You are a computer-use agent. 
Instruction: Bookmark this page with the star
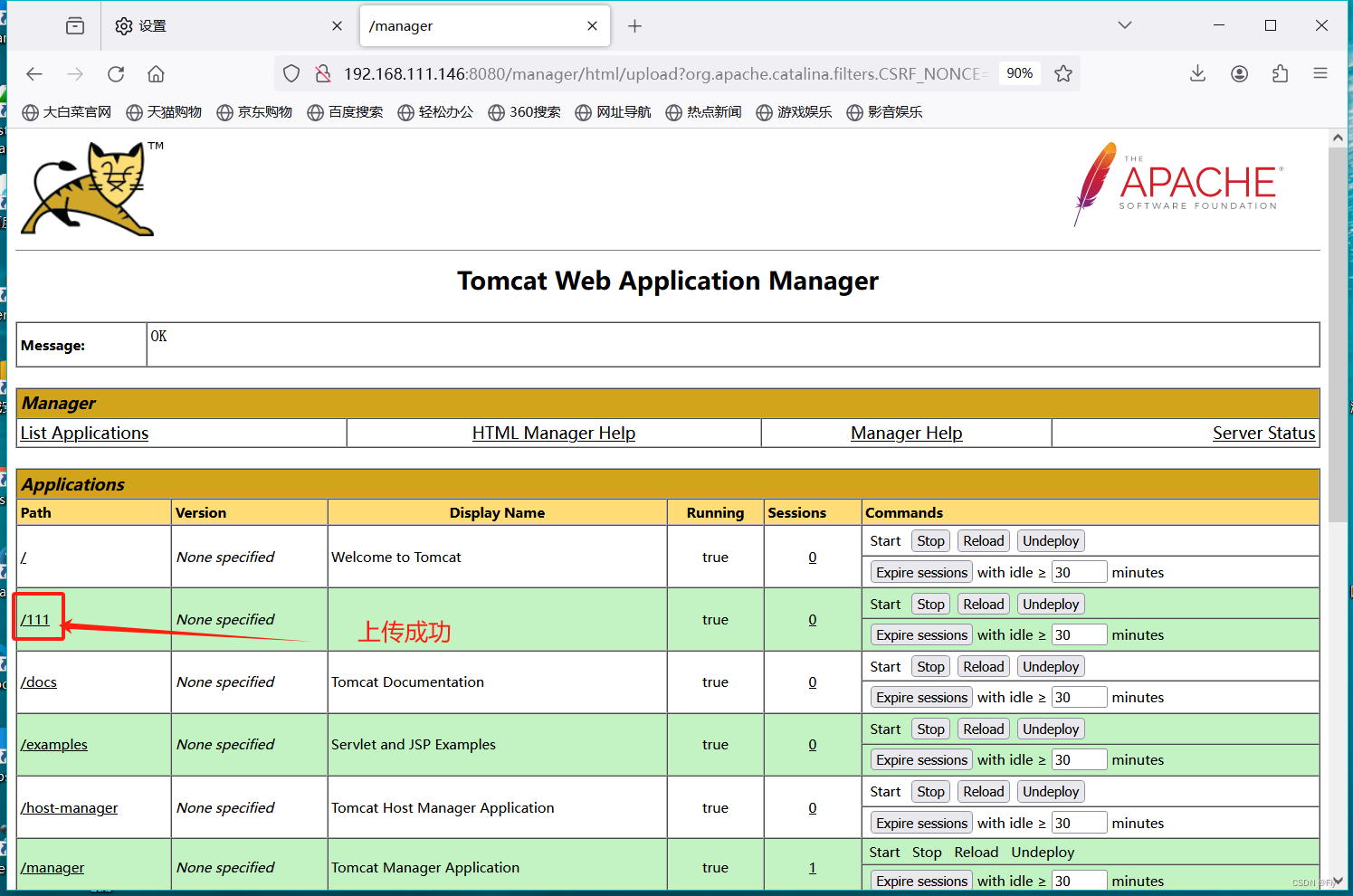1063,74
